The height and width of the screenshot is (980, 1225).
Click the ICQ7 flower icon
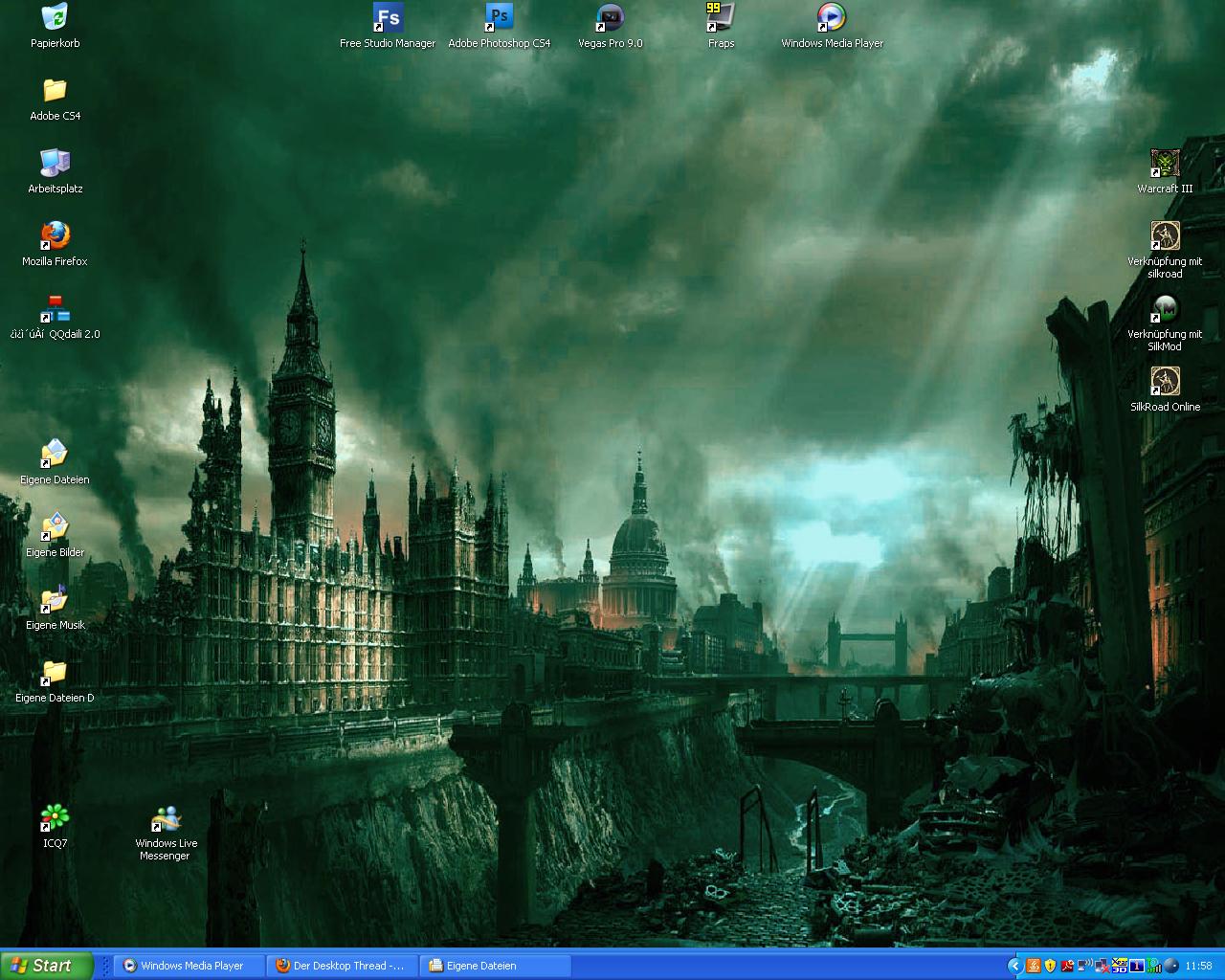55,817
